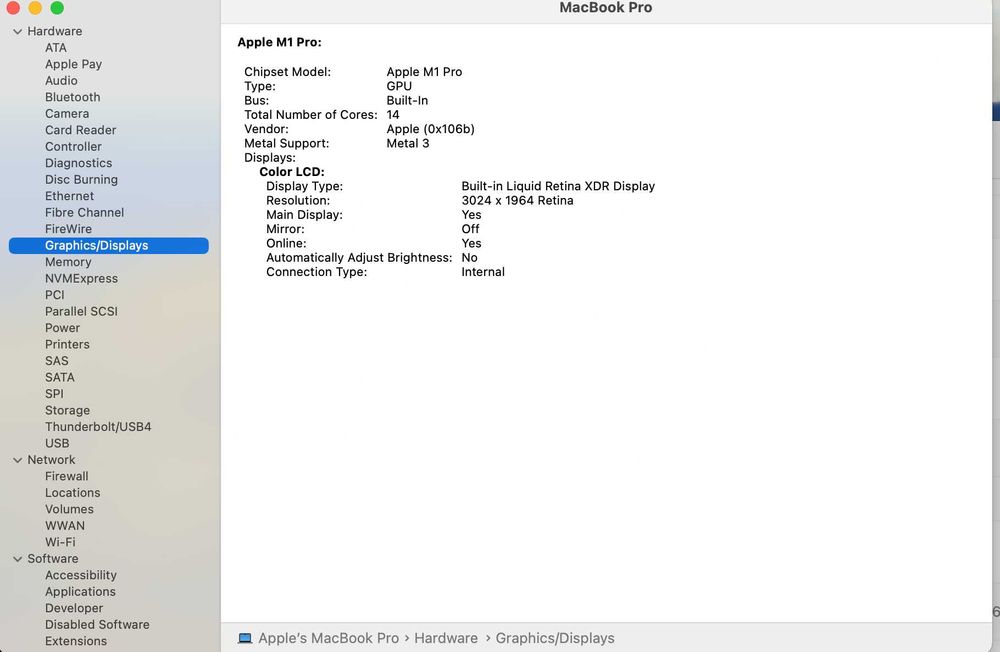
Task: Select SATA in the sidebar
Action: [x=60, y=378]
